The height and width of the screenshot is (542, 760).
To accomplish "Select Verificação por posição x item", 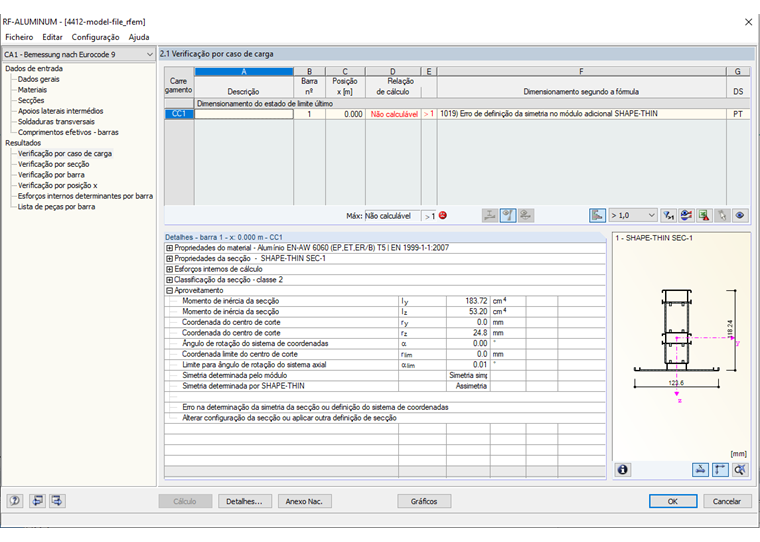I will click(58, 186).
